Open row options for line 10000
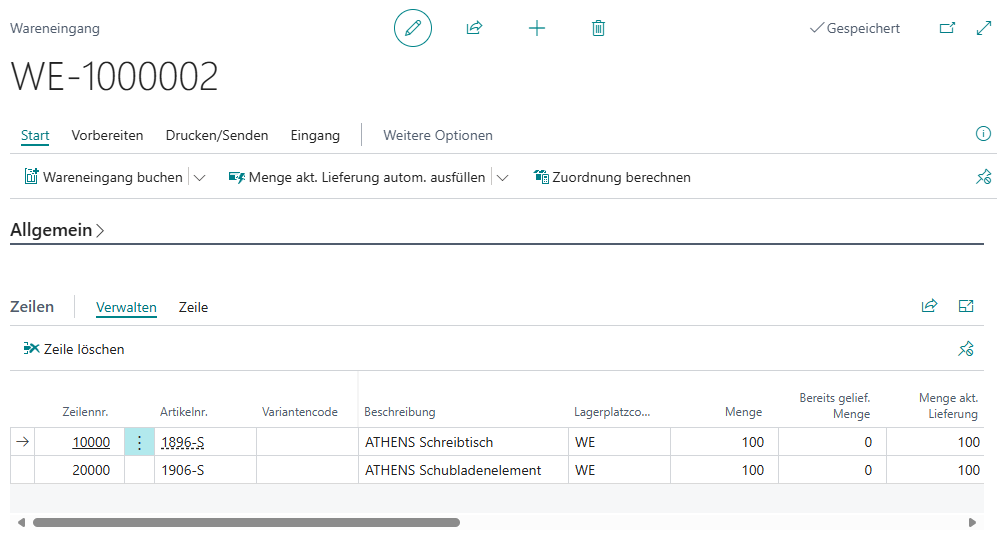The height and width of the screenshot is (544, 997). point(139,442)
